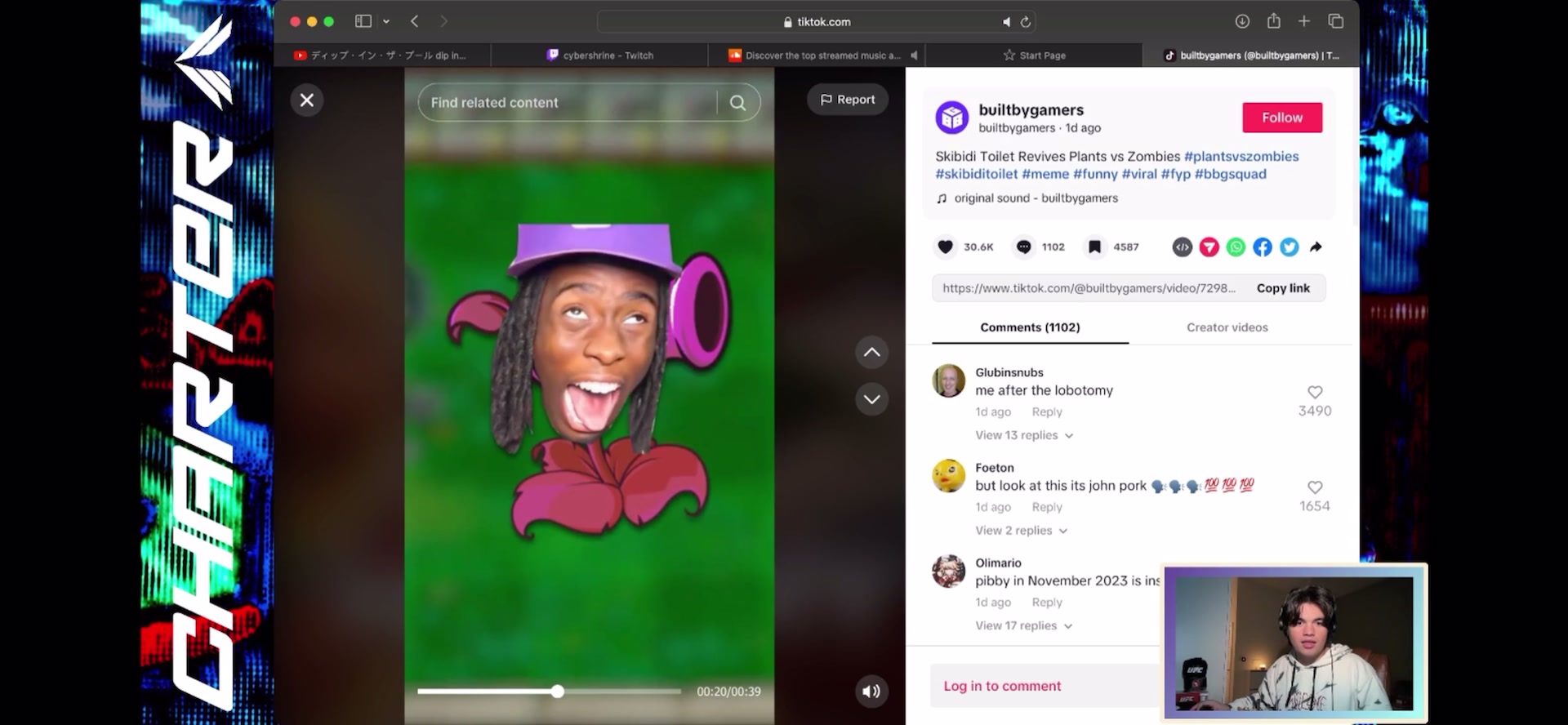Mute the TikTok video volume
Viewport: 1568px width, 725px height.
pos(871,692)
